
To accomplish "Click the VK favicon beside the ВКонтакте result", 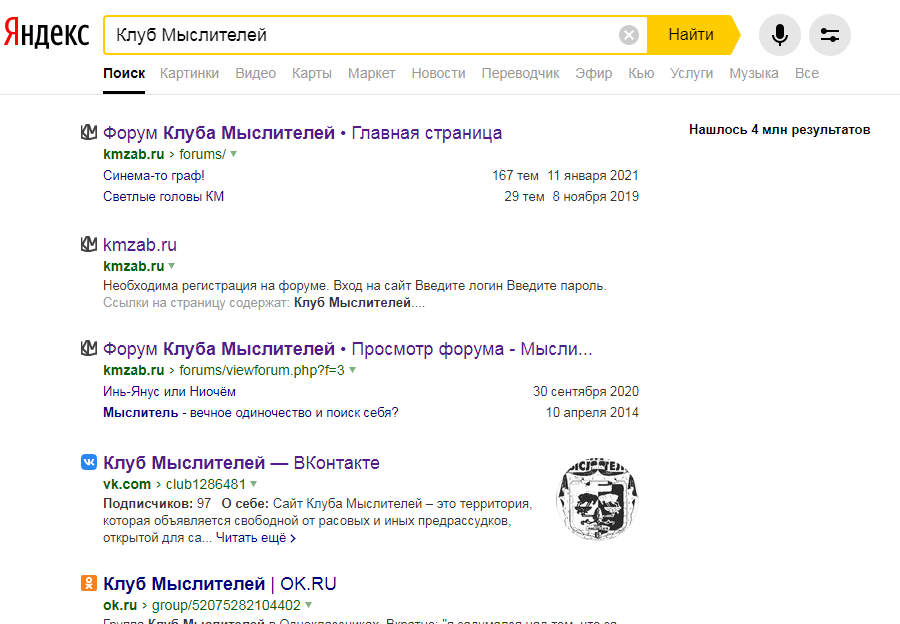I will 88,462.
